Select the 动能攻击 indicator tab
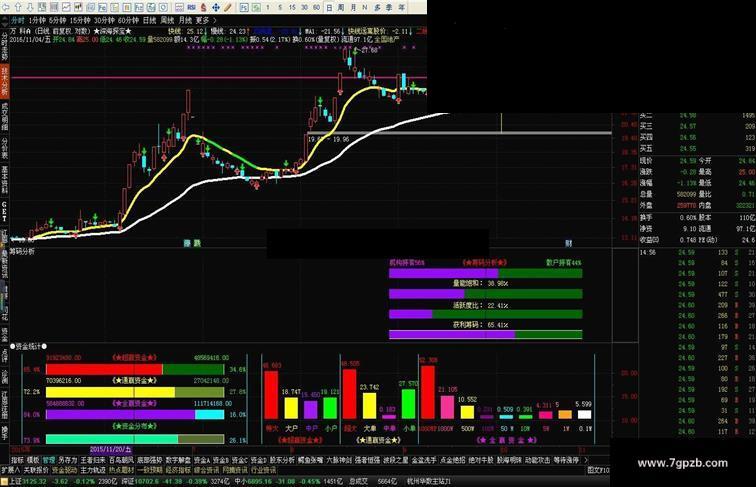 [x=538, y=460]
